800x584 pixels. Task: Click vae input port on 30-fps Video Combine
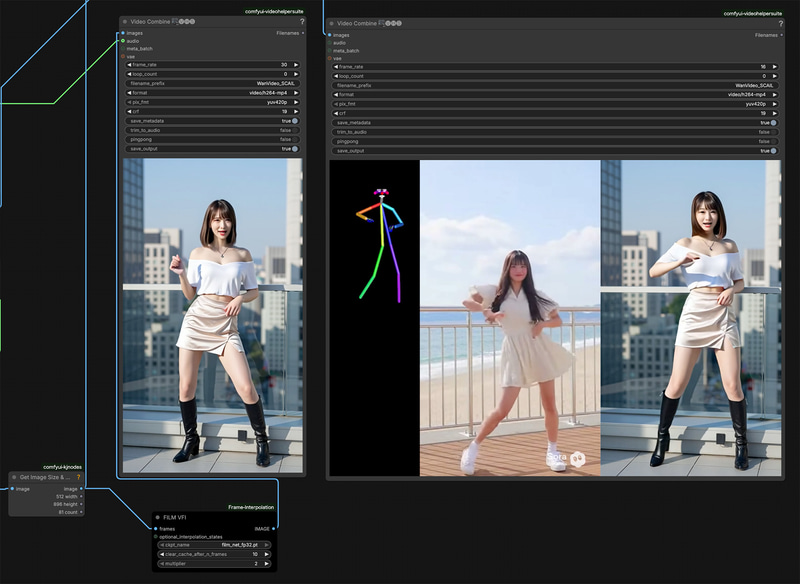(123, 57)
